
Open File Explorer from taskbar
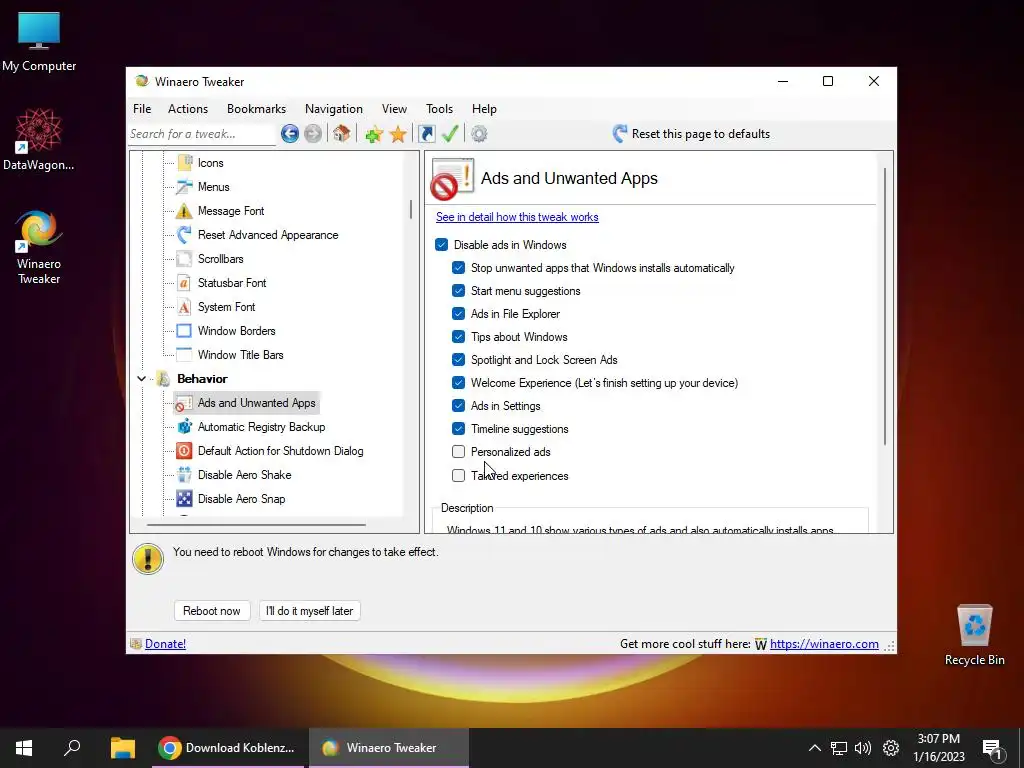[x=122, y=748]
